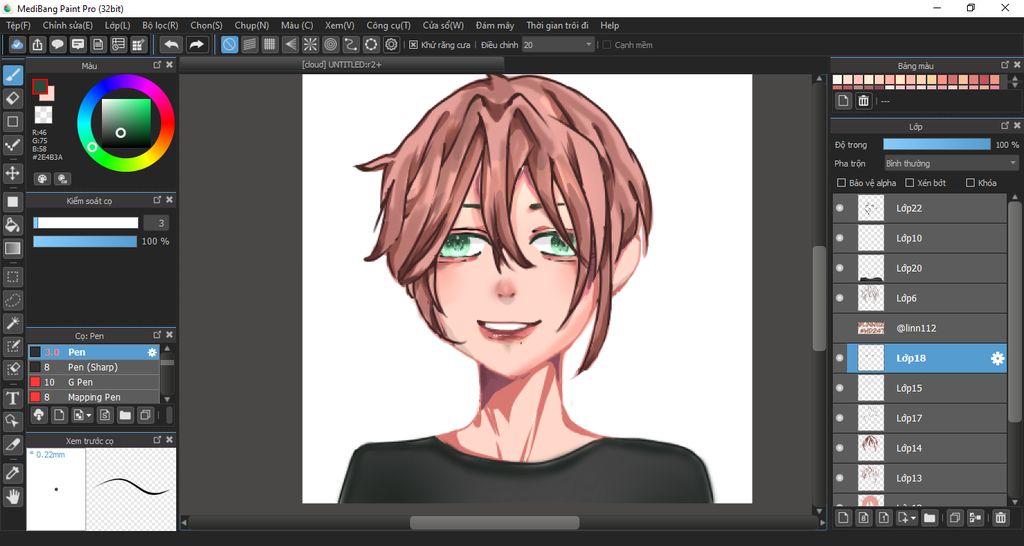The height and width of the screenshot is (546, 1024).
Task: Select the Move tool
Action: pyautogui.click(x=12, y=173)
